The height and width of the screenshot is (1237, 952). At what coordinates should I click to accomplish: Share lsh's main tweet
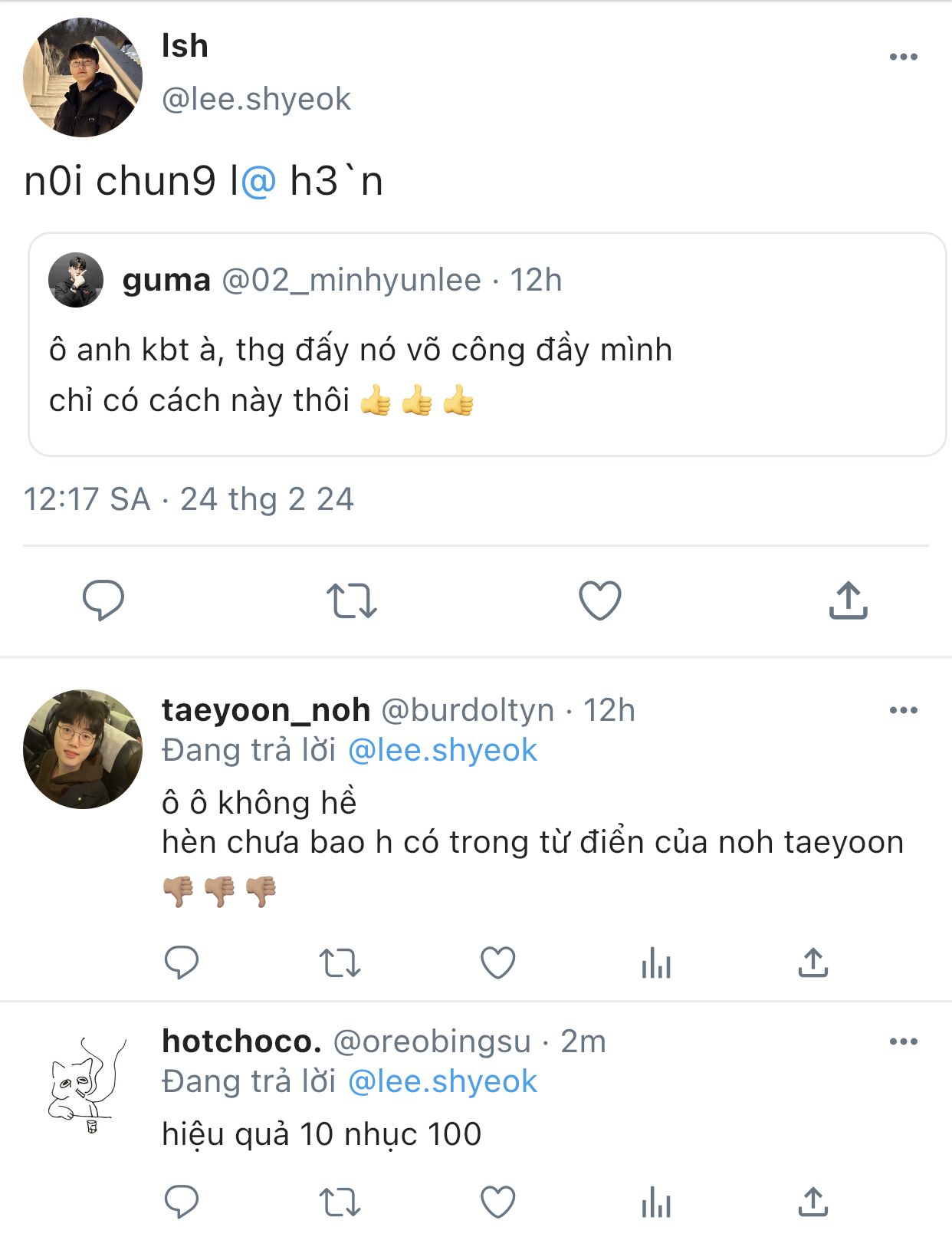coord(848,600)
